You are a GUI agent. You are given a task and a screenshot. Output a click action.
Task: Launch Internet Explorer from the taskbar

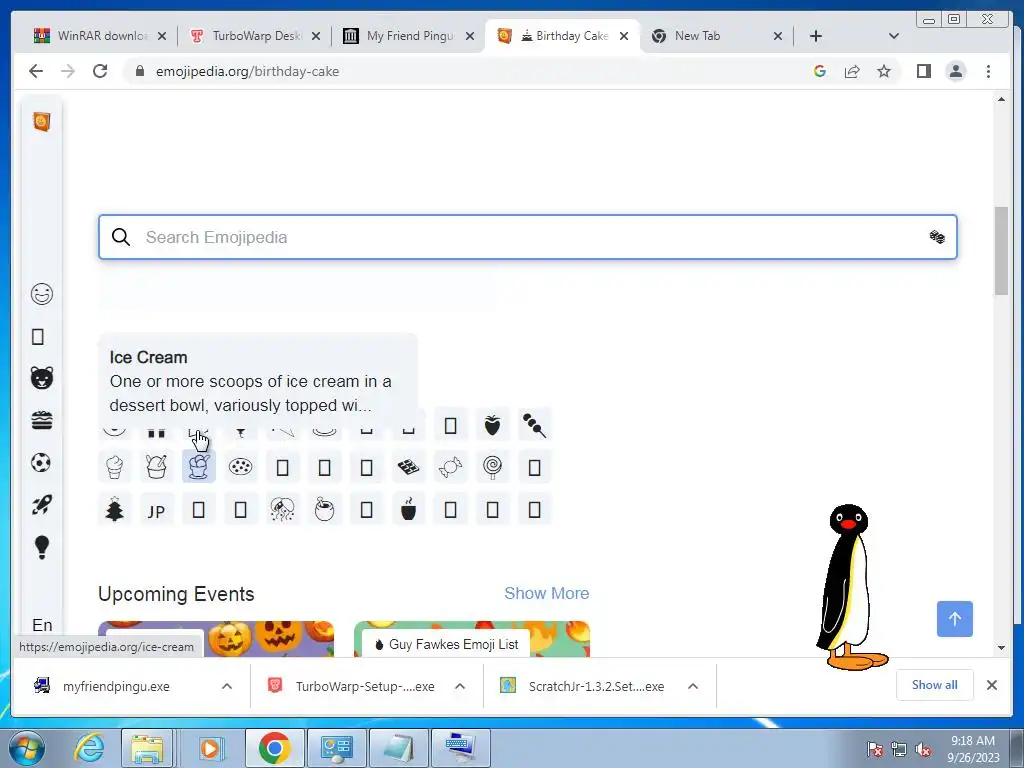click(x=88, y=748)
